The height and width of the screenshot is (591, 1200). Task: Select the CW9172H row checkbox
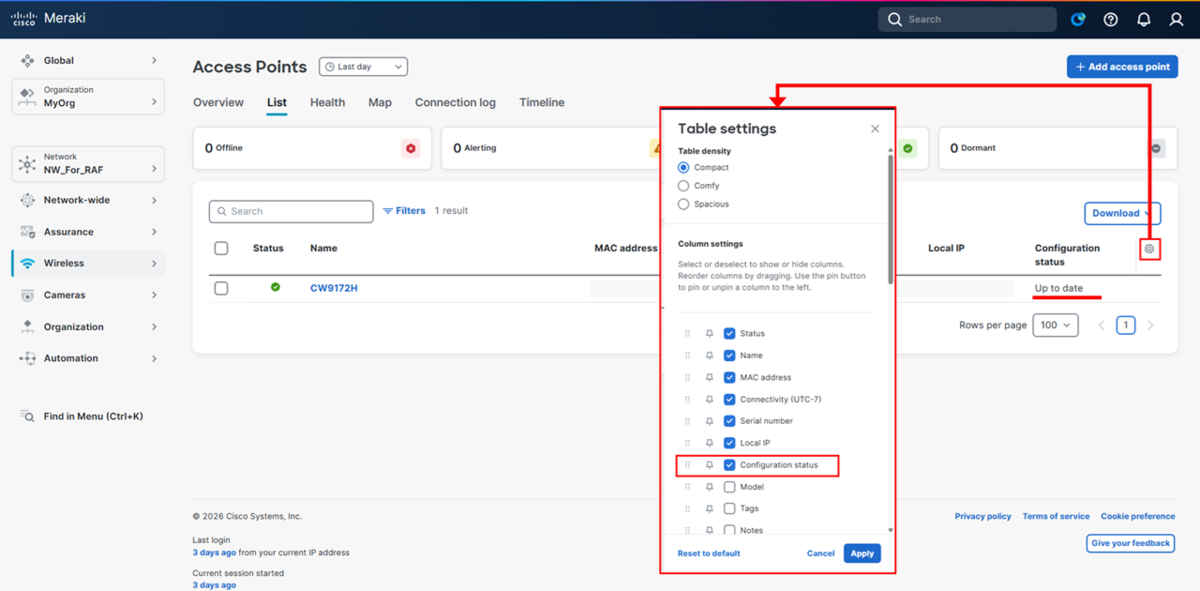[221, 288]
